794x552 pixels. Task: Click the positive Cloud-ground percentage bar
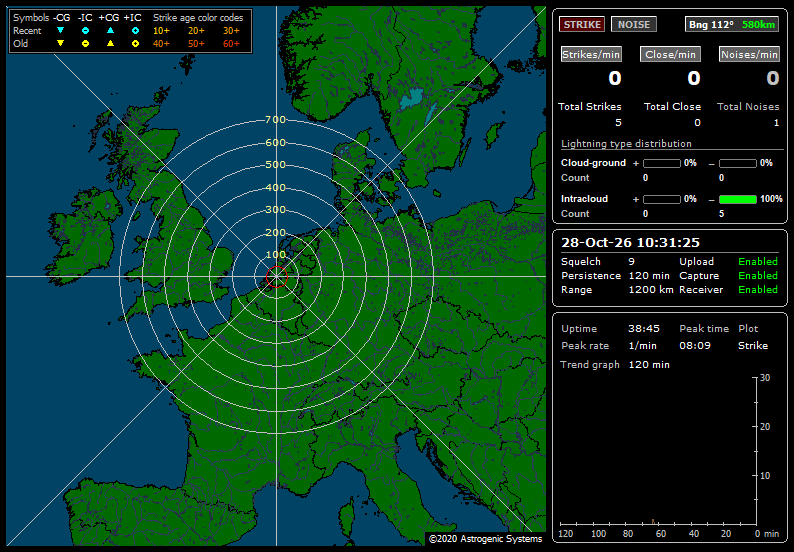pos(662,163)
